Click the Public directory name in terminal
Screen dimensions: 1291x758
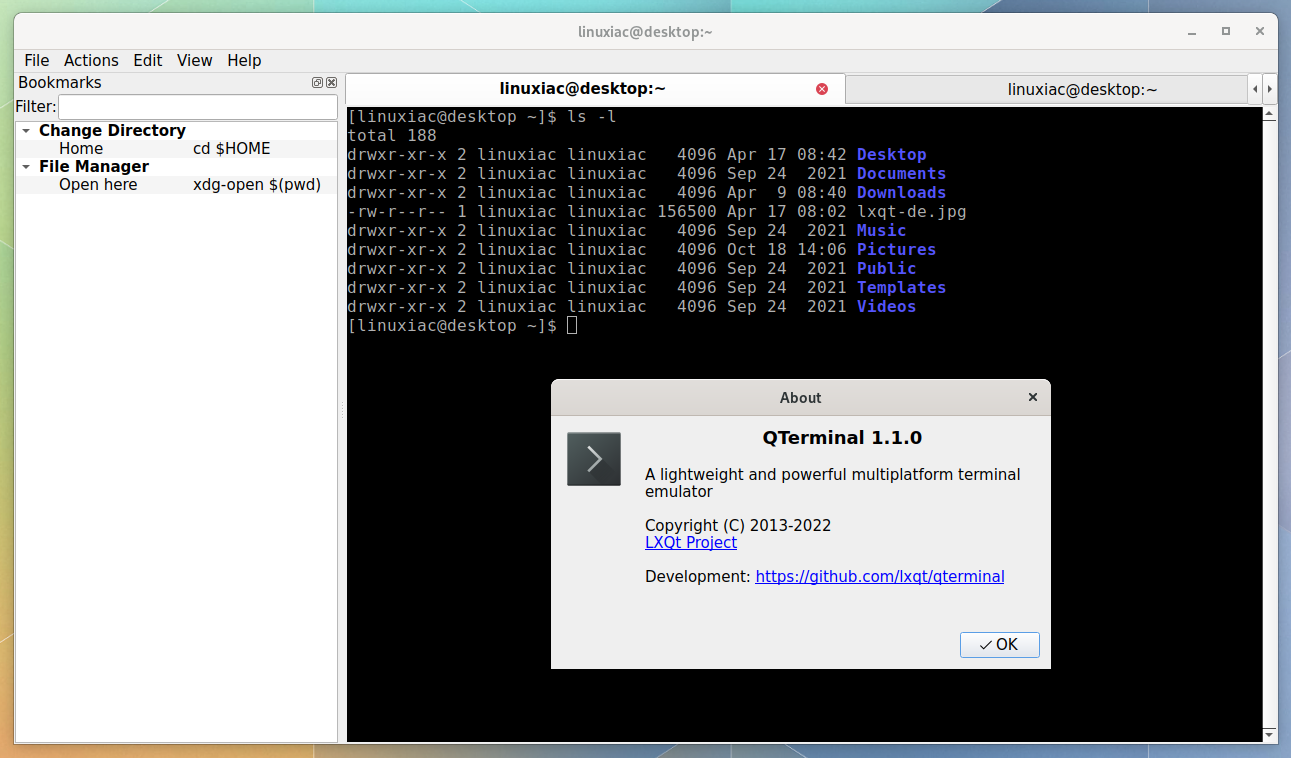pyautogui.click(x=887, y=268)
